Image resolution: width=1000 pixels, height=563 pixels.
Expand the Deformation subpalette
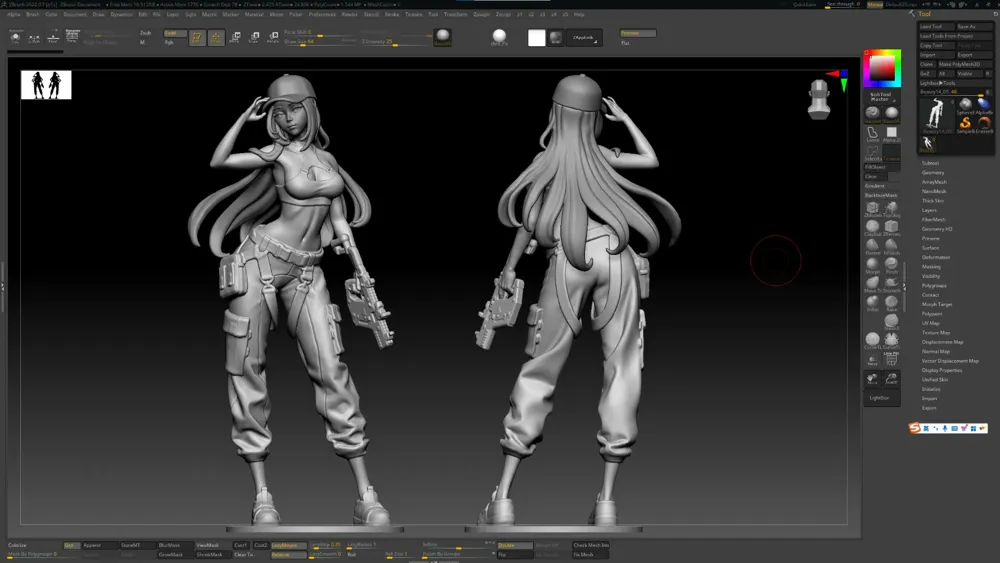pyautogui.click(x=936, y=257)
